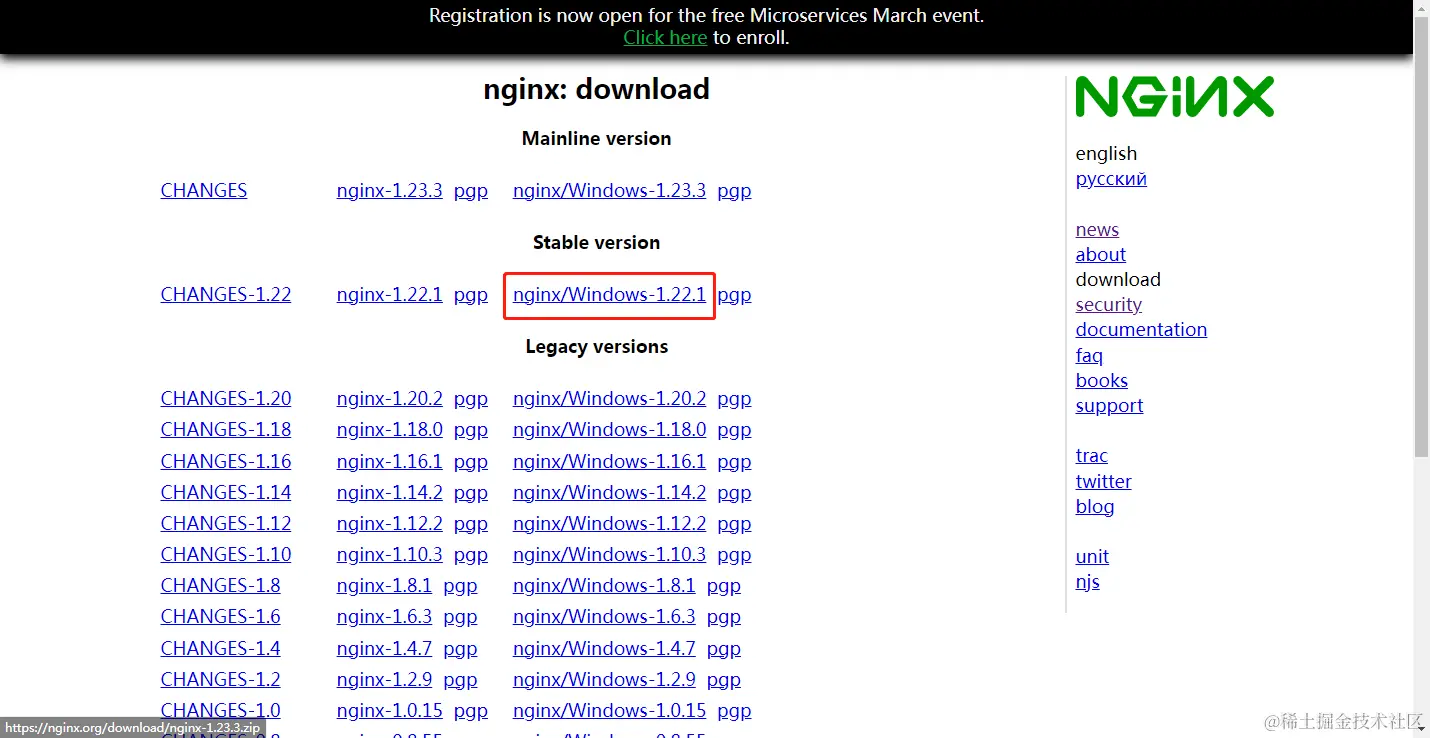1430x738 pixels.
Task: Open the news page
Action: click(x=1097, y=230)
